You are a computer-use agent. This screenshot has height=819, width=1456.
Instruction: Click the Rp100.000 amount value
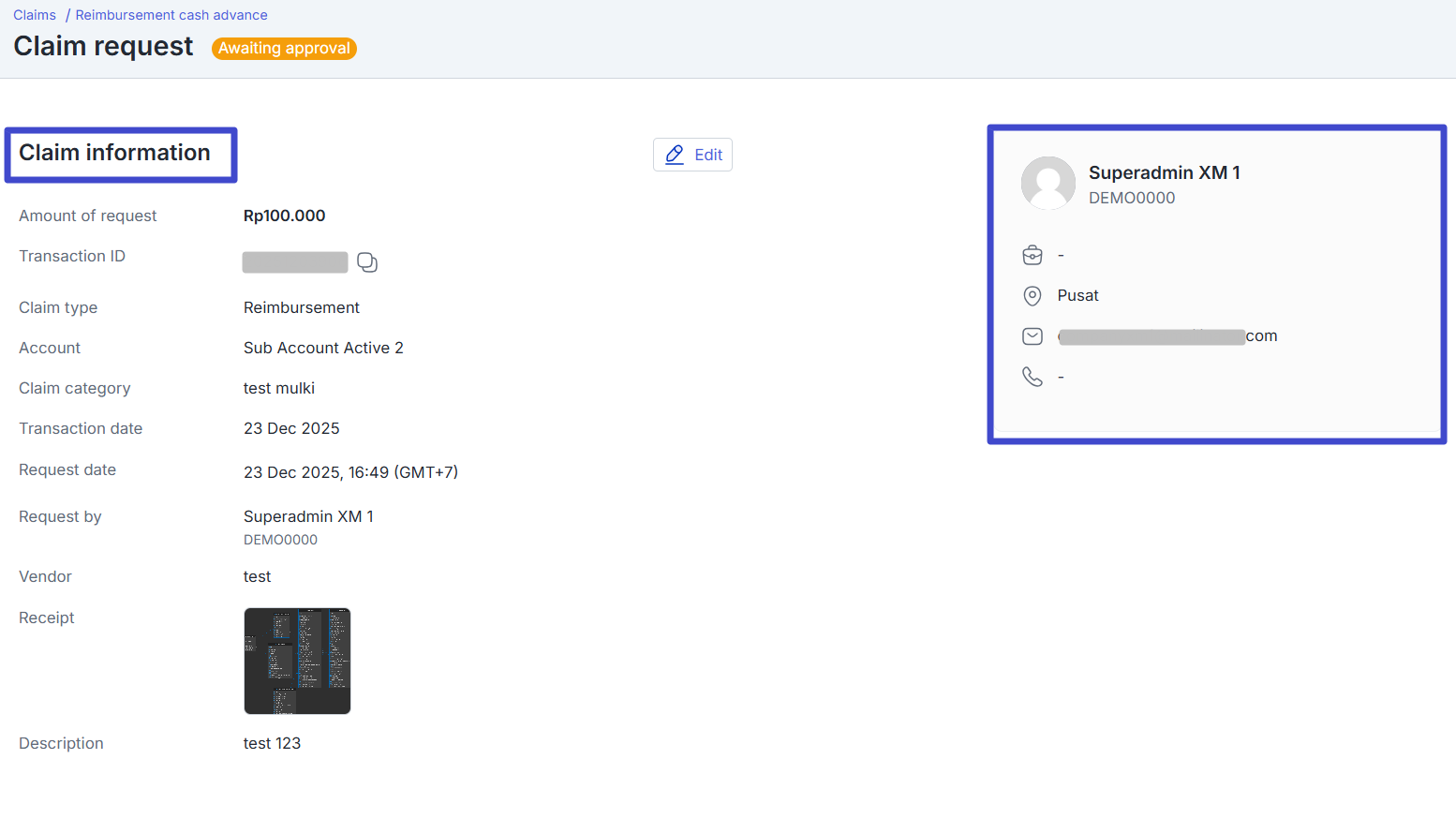point(284,216)
